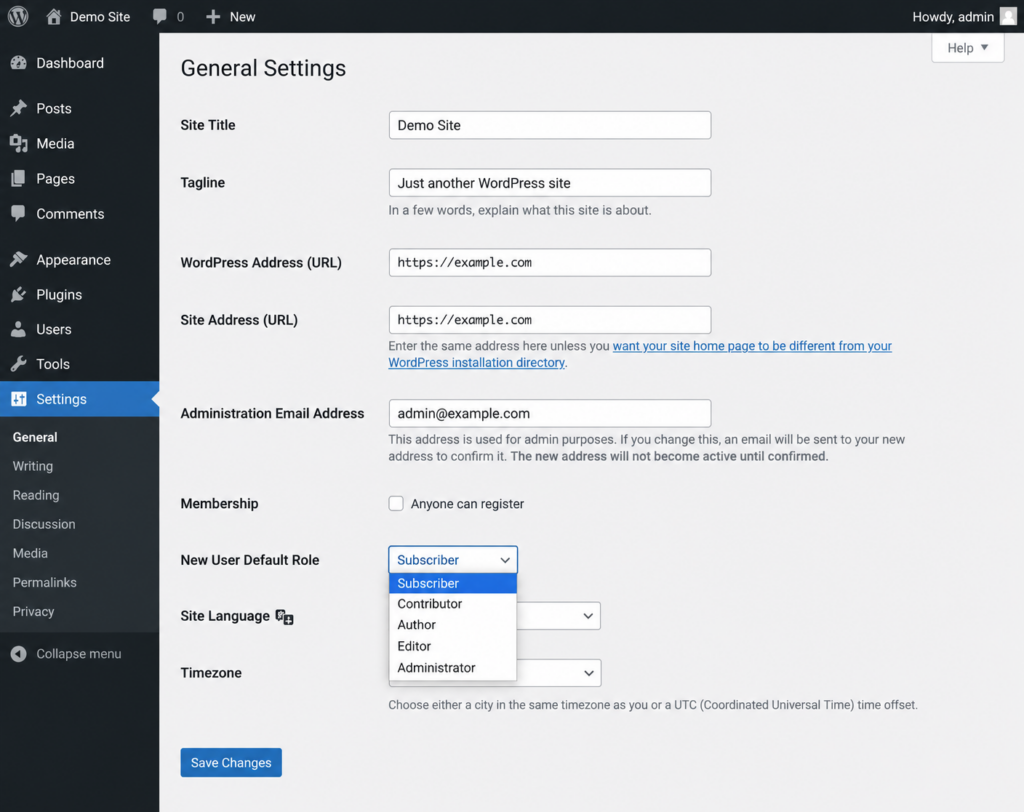
Task: Click the Settings menu label
Action: click(61, 399)
